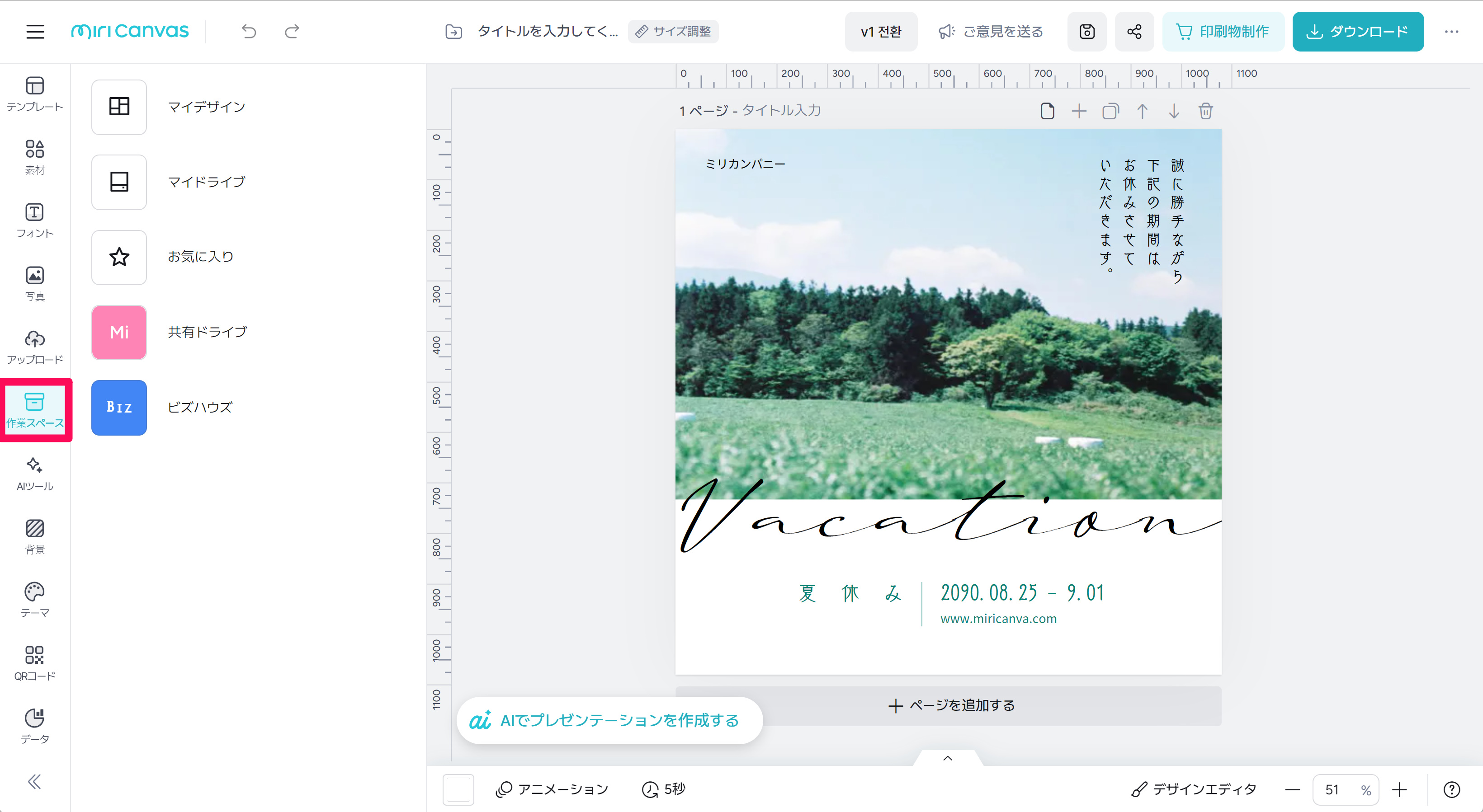Click the undo arrow icon
This screenshot has width=1483, height=812.
[x=249, y=31]
